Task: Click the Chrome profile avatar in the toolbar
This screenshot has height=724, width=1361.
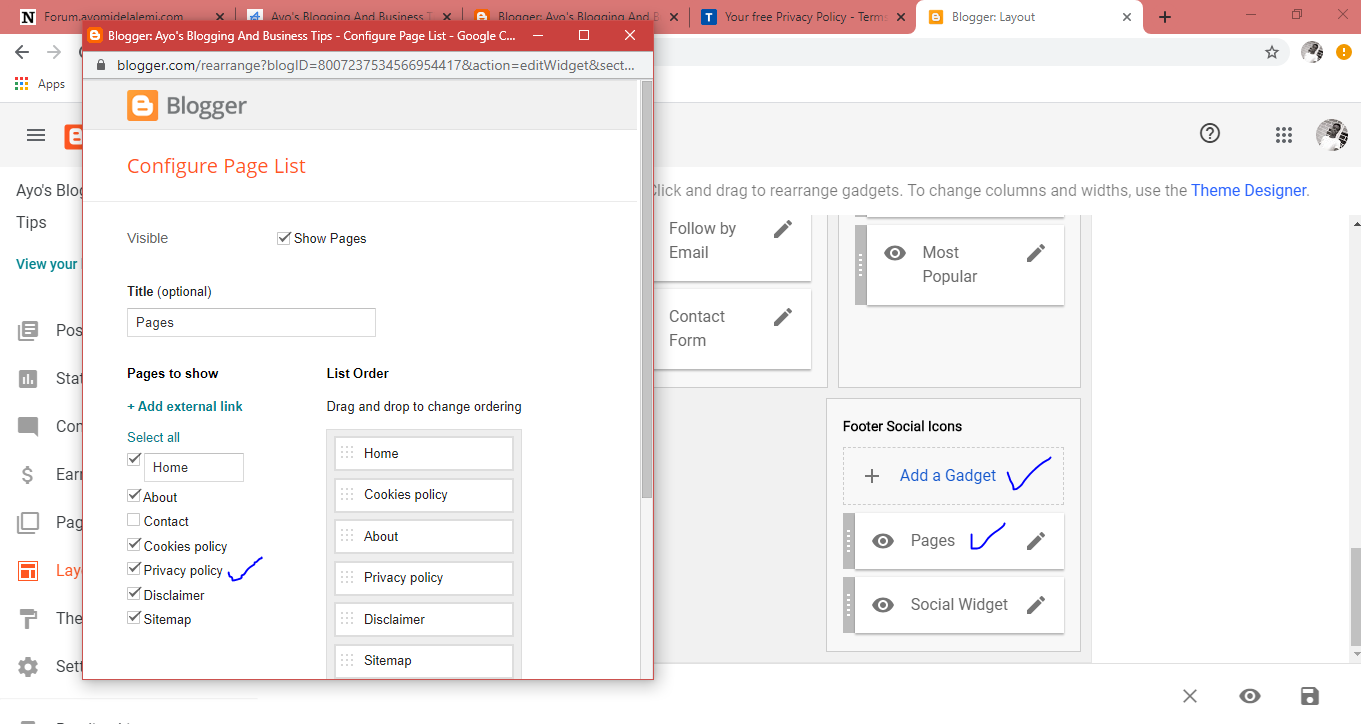Action: click(x=1312, y=52)
